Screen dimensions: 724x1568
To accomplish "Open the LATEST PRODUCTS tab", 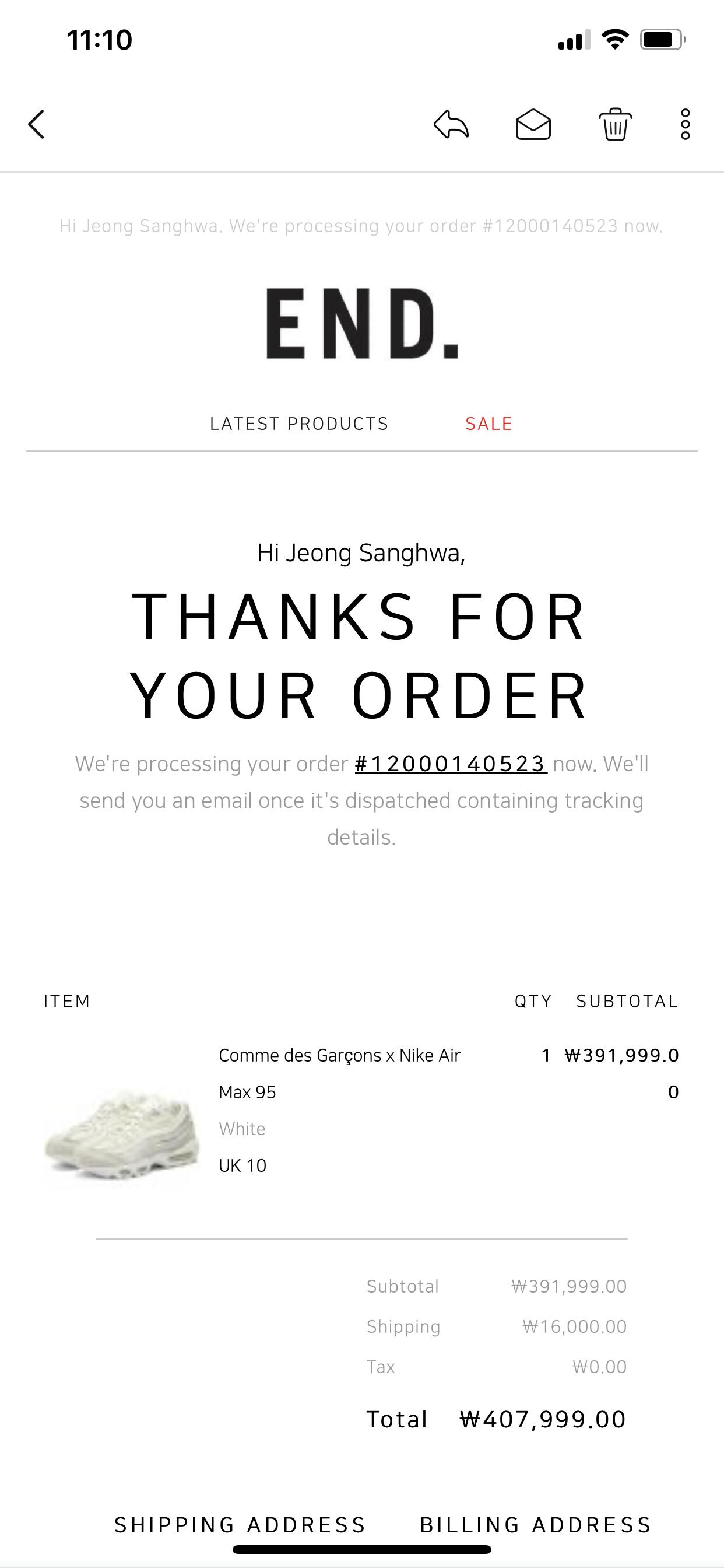I will [x=299, y=423].
